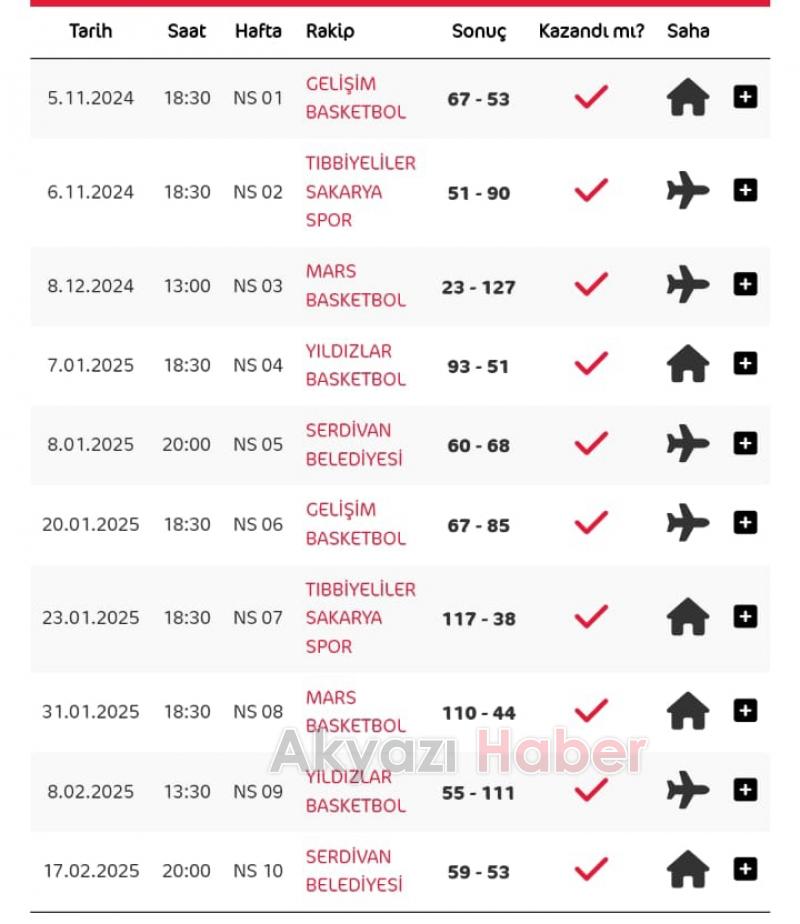Open Serdivan Belediyesi link in NS 10

pos(354,870)
